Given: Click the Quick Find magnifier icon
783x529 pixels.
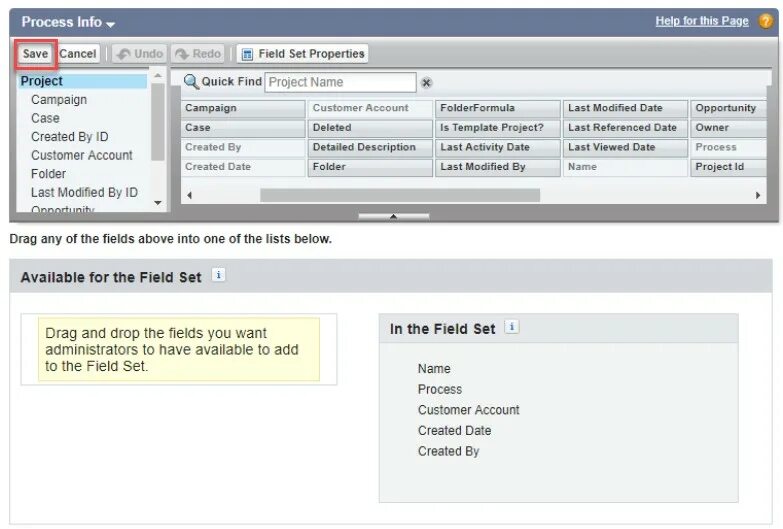Looking at the screenshot, I should 191,82.
